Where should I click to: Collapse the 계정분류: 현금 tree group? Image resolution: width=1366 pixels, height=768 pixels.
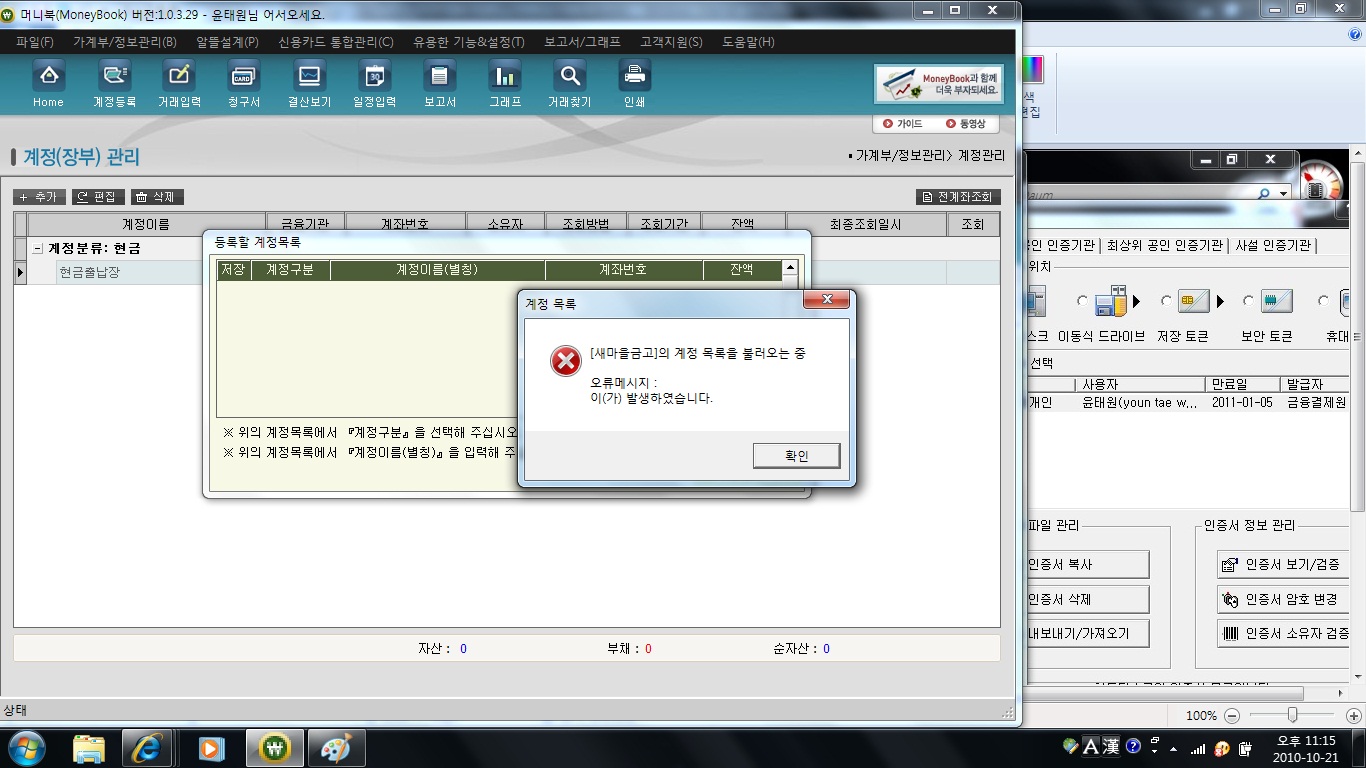38,249
